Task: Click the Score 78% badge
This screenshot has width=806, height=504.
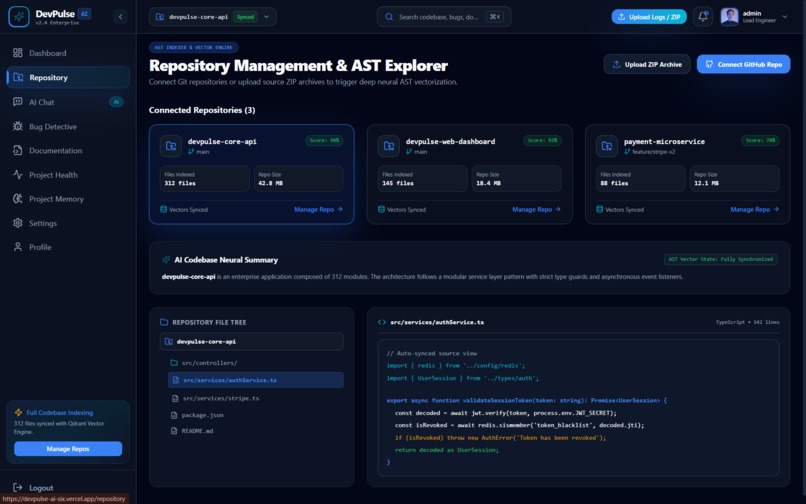Action: tap(760, 140)
